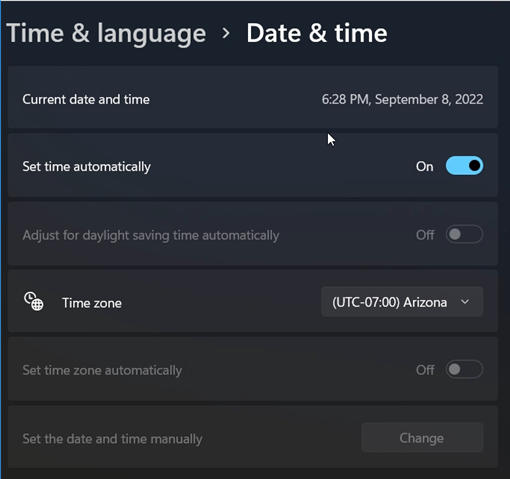Open the (UTC-07:00) Arizona time zone dropdown

tap(402, 302)
